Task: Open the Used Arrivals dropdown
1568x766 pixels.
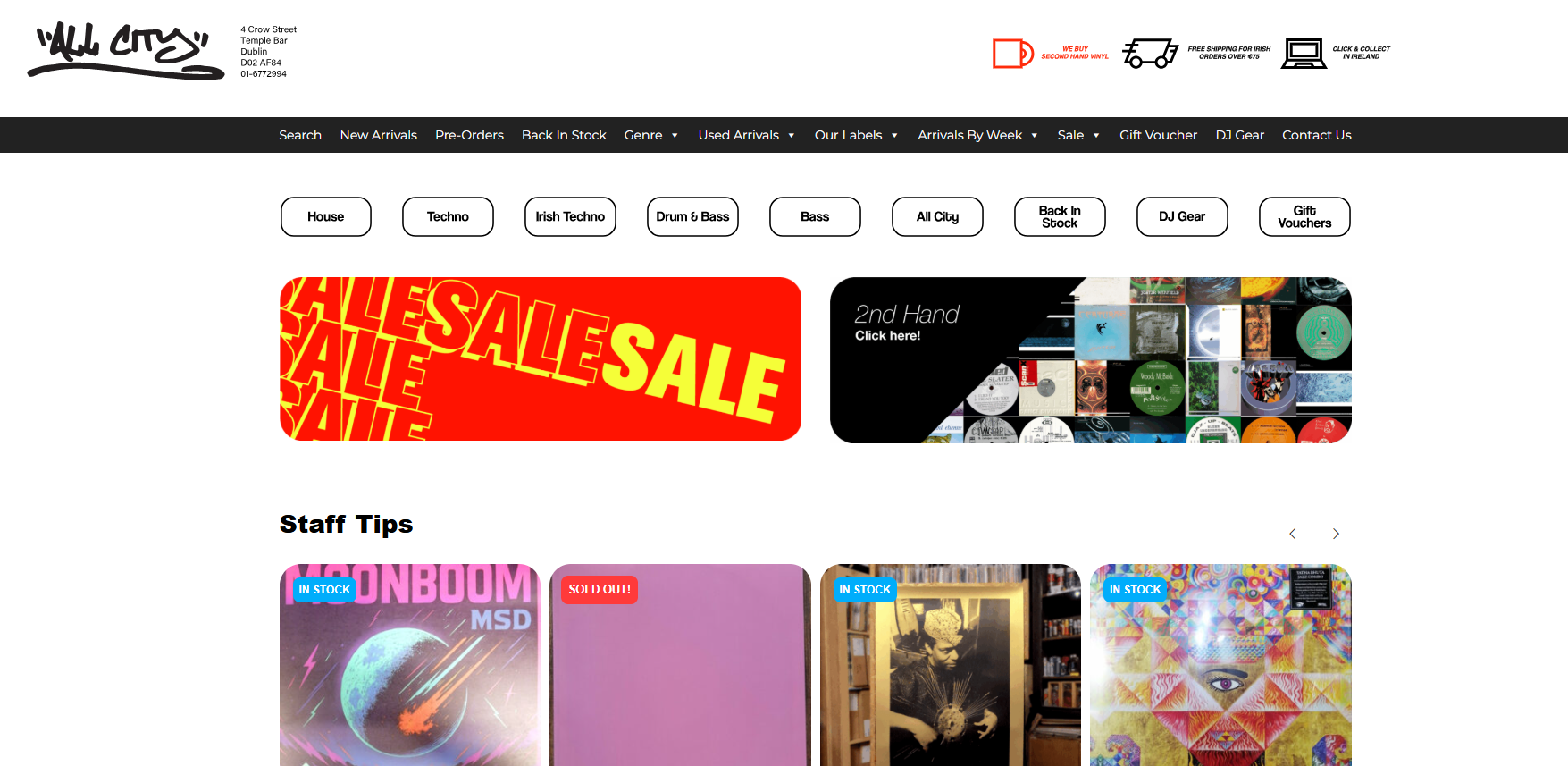Action: (747, 135)
